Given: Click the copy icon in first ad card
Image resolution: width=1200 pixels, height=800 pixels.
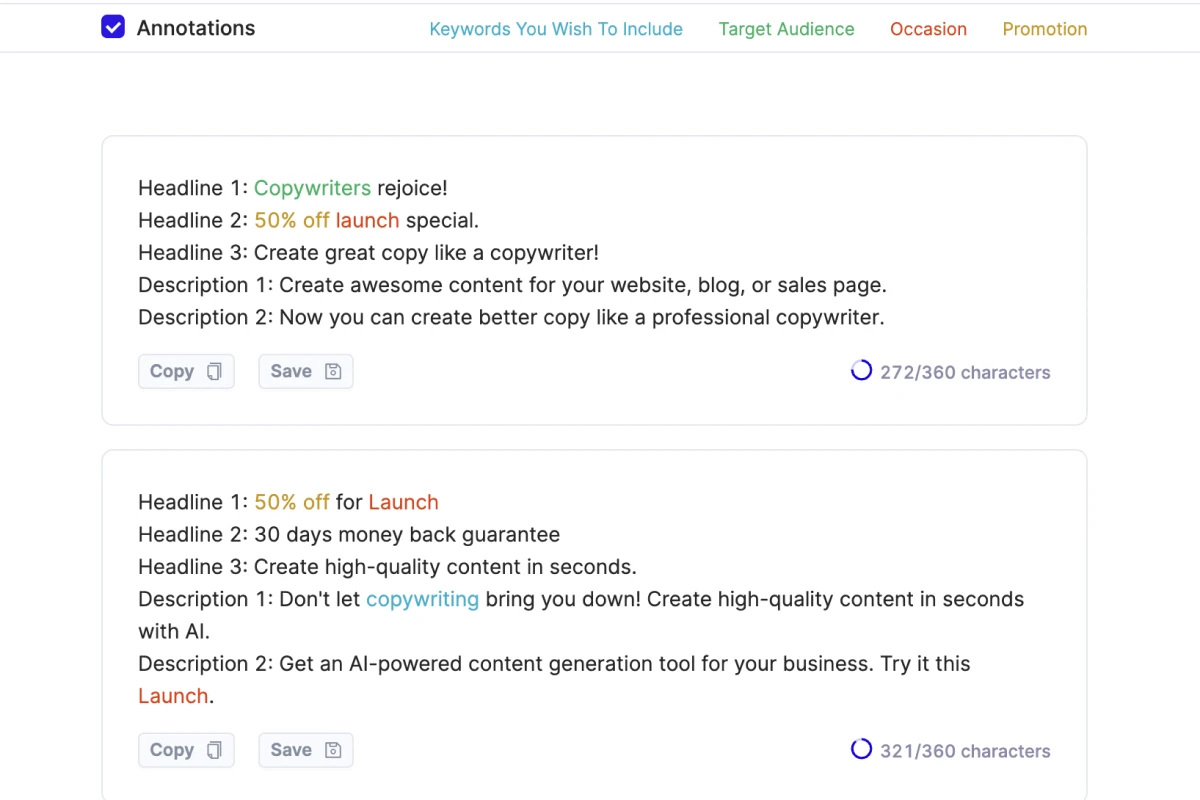Looking at the screenshot, I should point(214,371).
